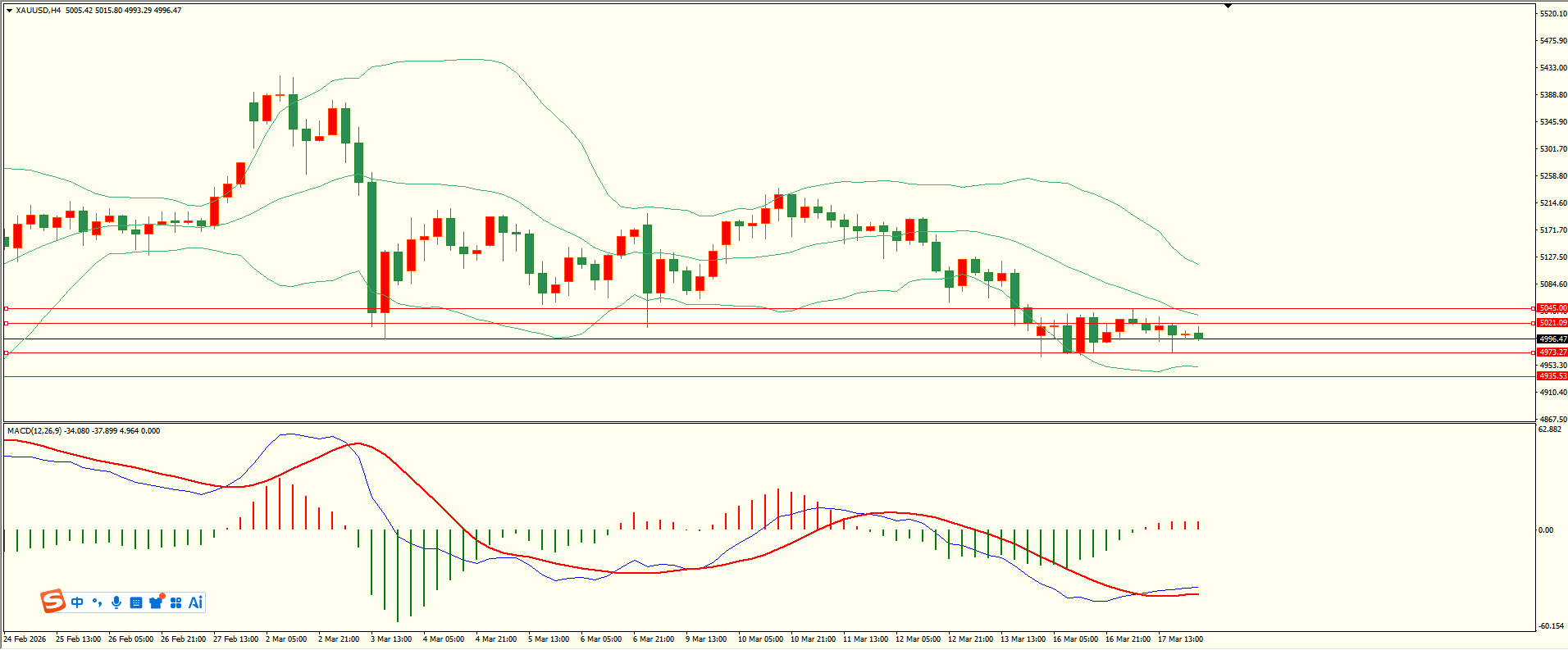The image size is (1568, 650).
Task: Launch the Ai assistant in IME toolbar
Action: coord(195,602)
